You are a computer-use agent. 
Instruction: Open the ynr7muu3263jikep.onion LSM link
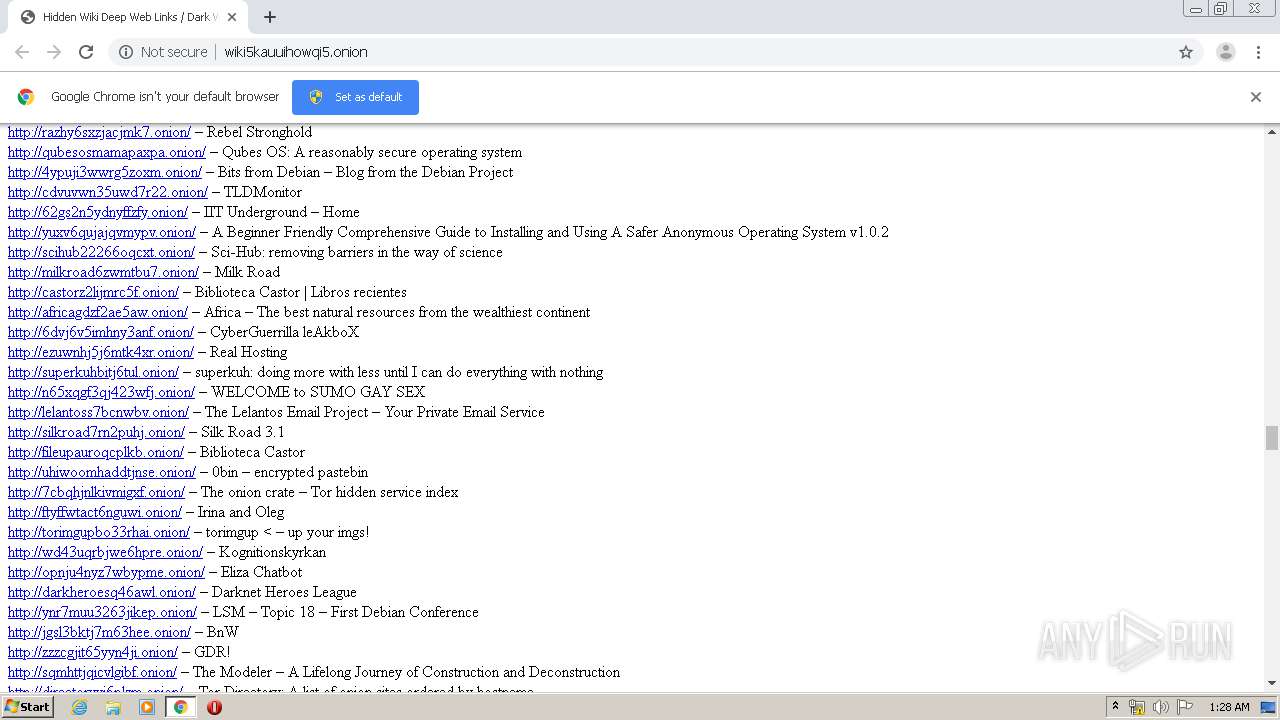102,612
